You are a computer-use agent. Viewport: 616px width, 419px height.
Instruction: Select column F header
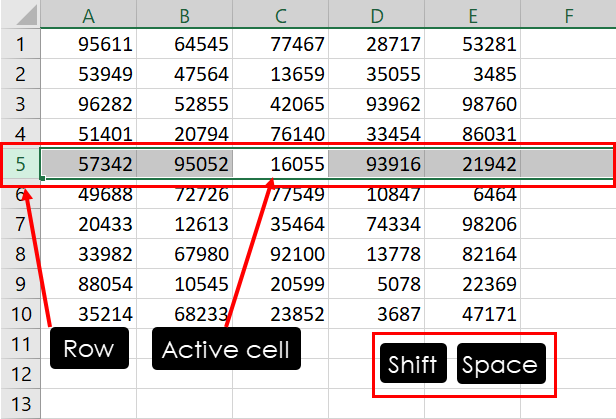(568, 14)
